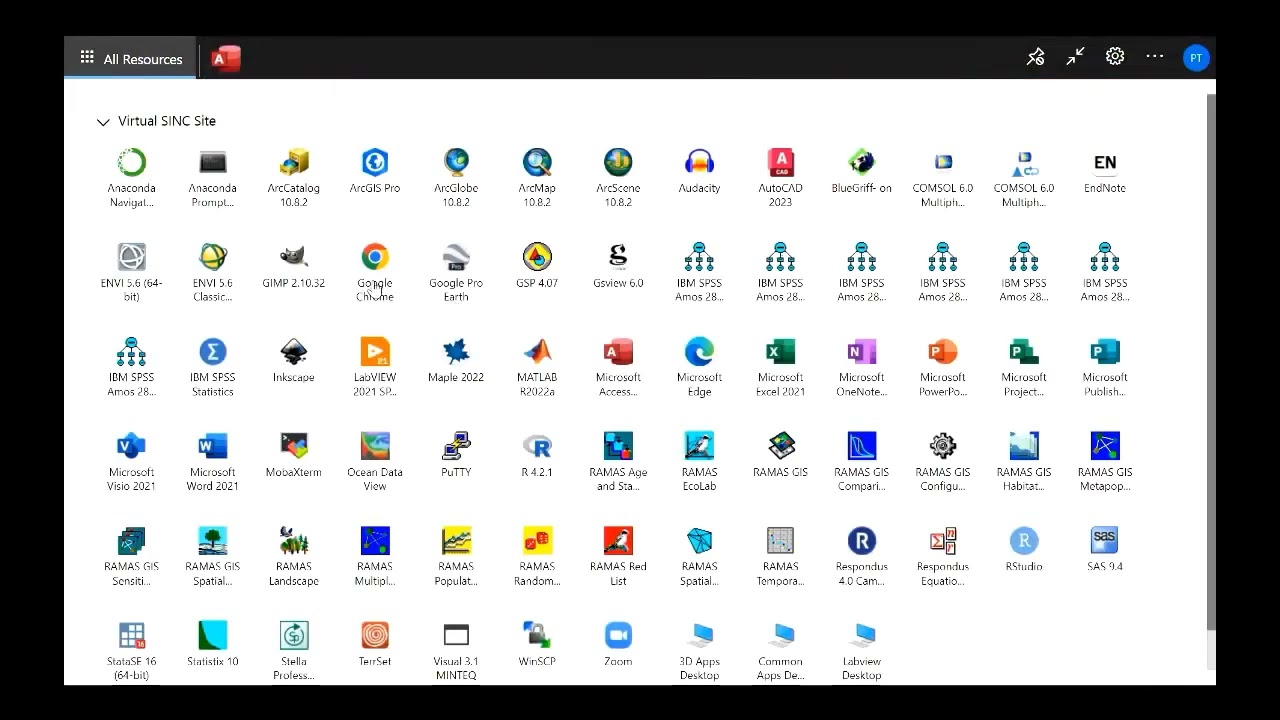Screen dimensions: 1280x720
Task: Launch ENVI 5.6 (64-bit)
Action: click(131, 272)
